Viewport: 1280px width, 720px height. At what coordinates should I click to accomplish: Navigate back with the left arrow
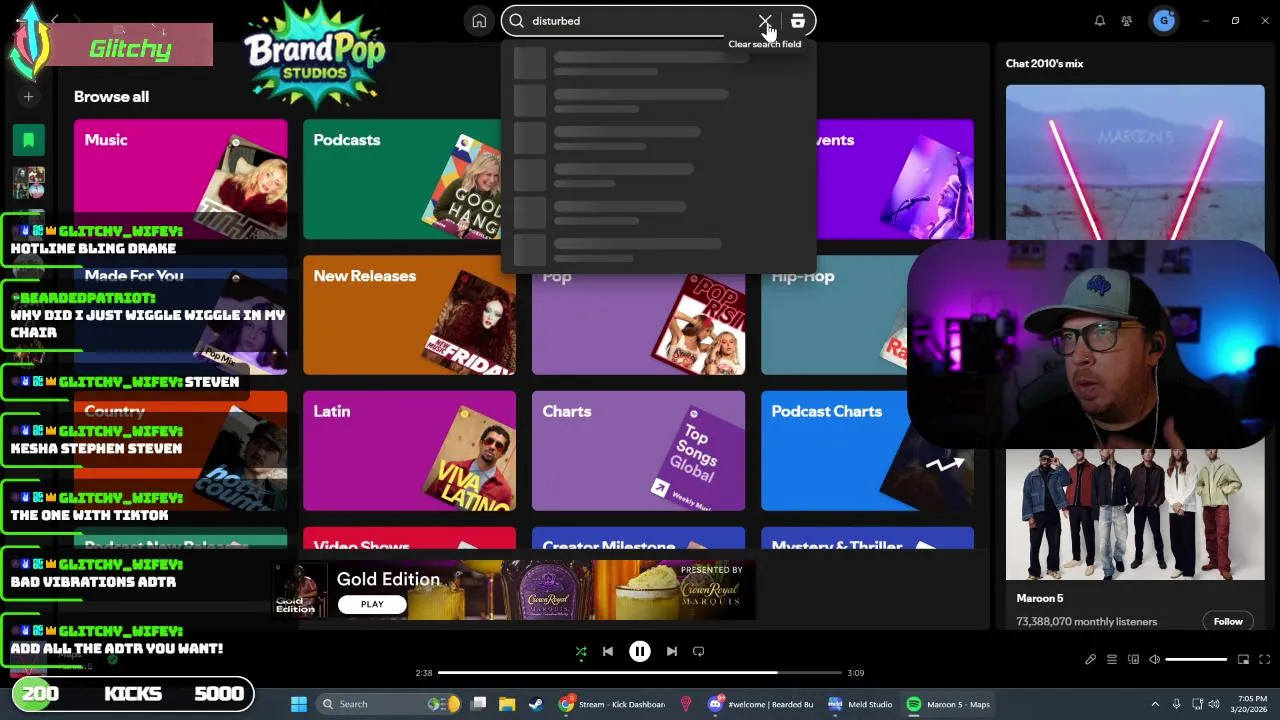[56, 19]
